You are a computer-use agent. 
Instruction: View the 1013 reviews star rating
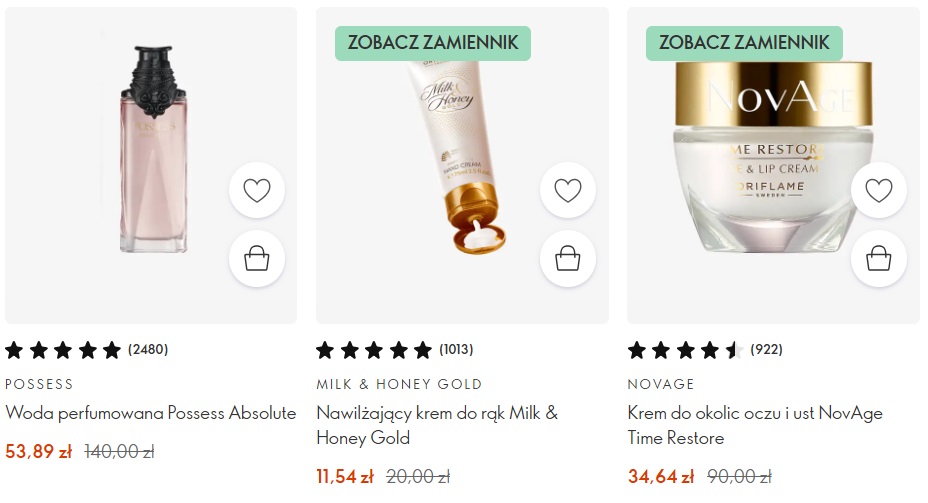(395, 350)
